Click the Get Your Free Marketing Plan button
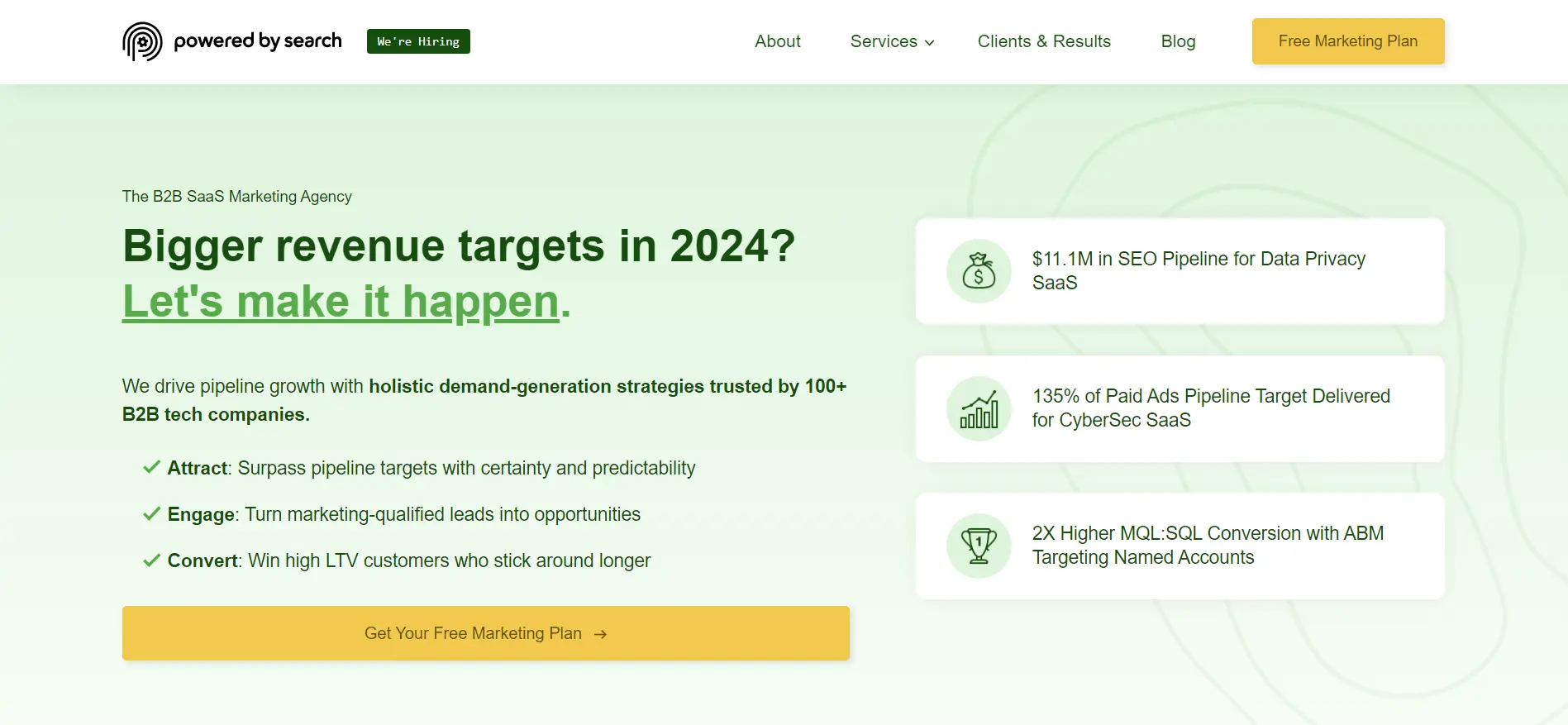The height and width of the screenshot is (725, 1568). coord(486,633)
